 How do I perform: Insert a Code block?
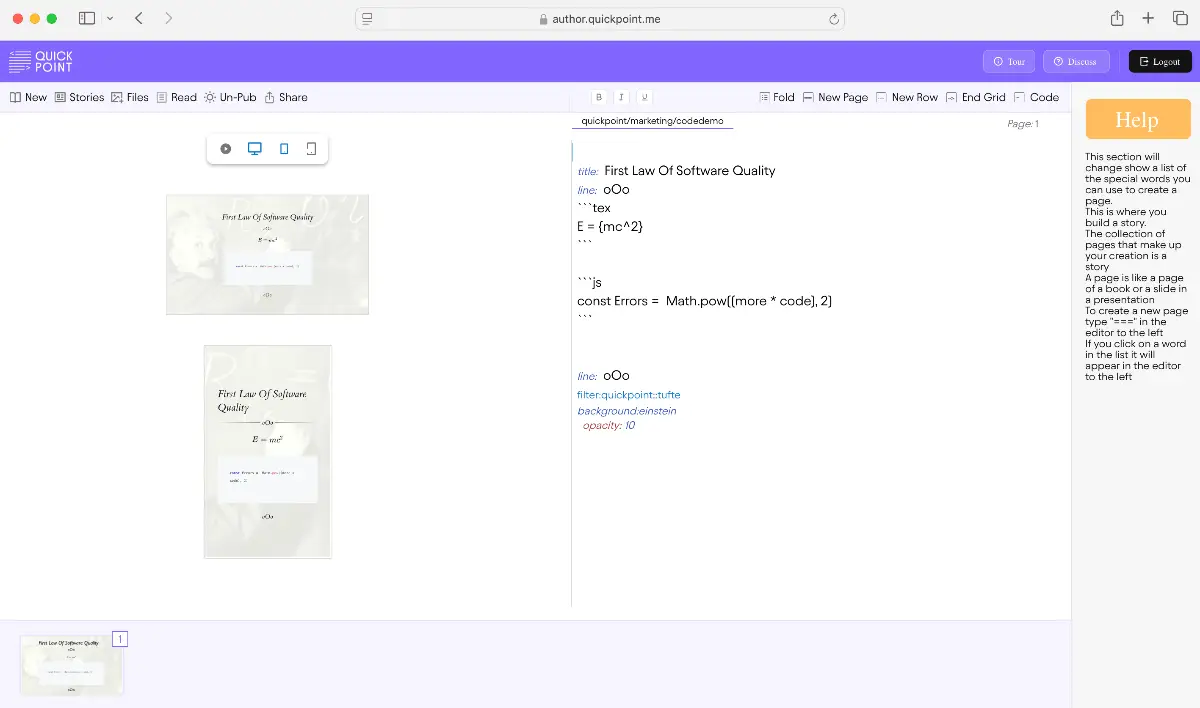point(1036,97)
